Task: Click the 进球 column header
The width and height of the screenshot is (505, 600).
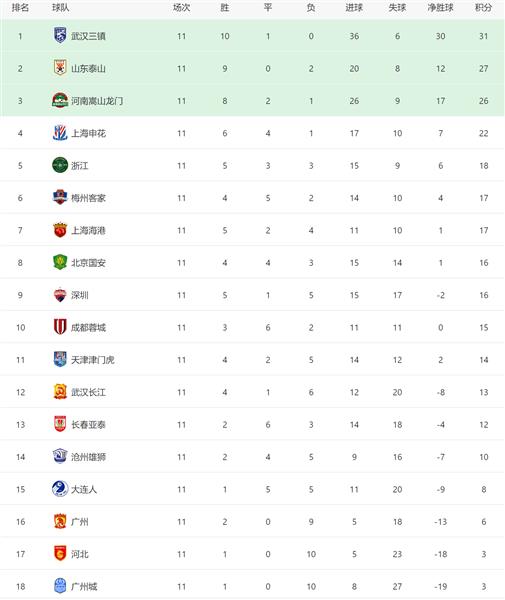Action: point(354,7)
